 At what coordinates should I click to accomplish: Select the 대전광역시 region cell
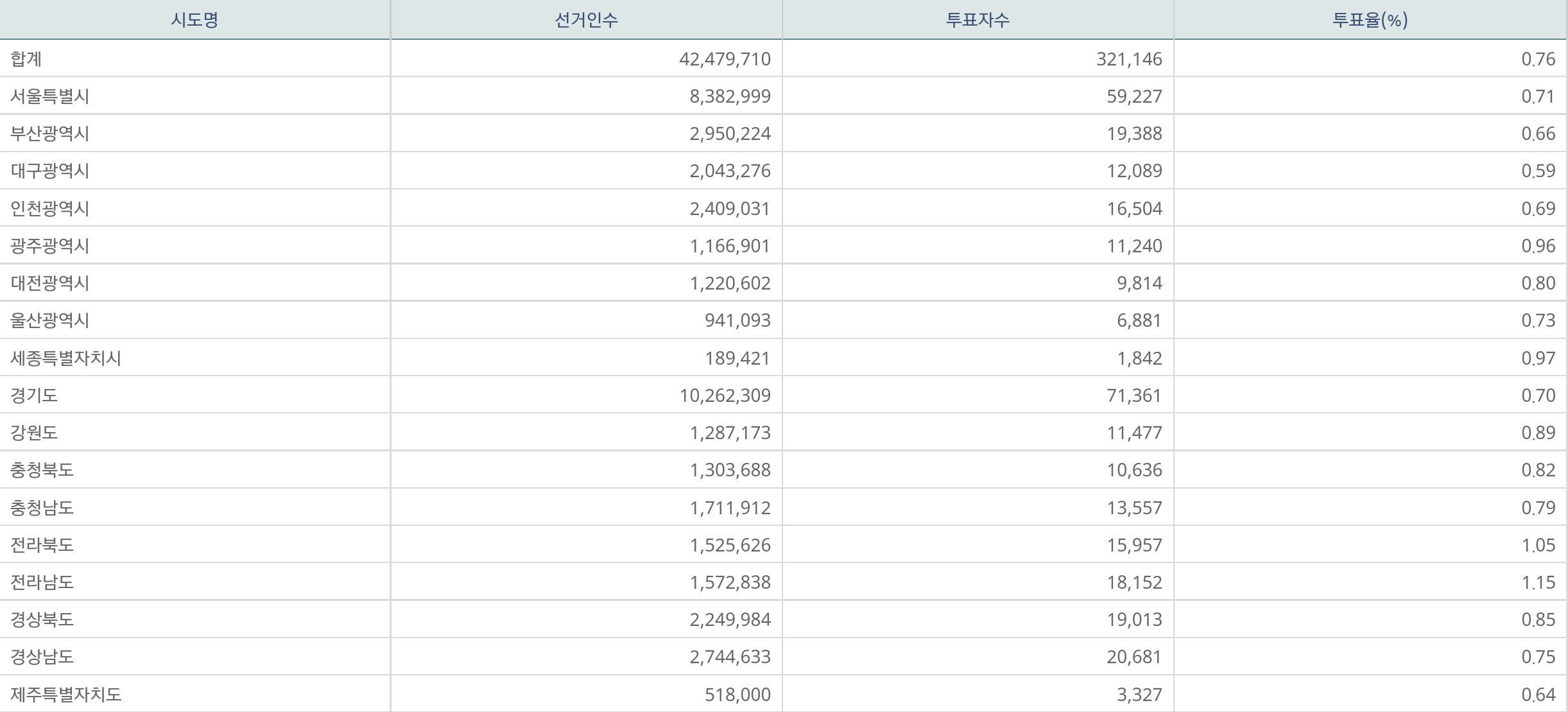pos(50,283)
